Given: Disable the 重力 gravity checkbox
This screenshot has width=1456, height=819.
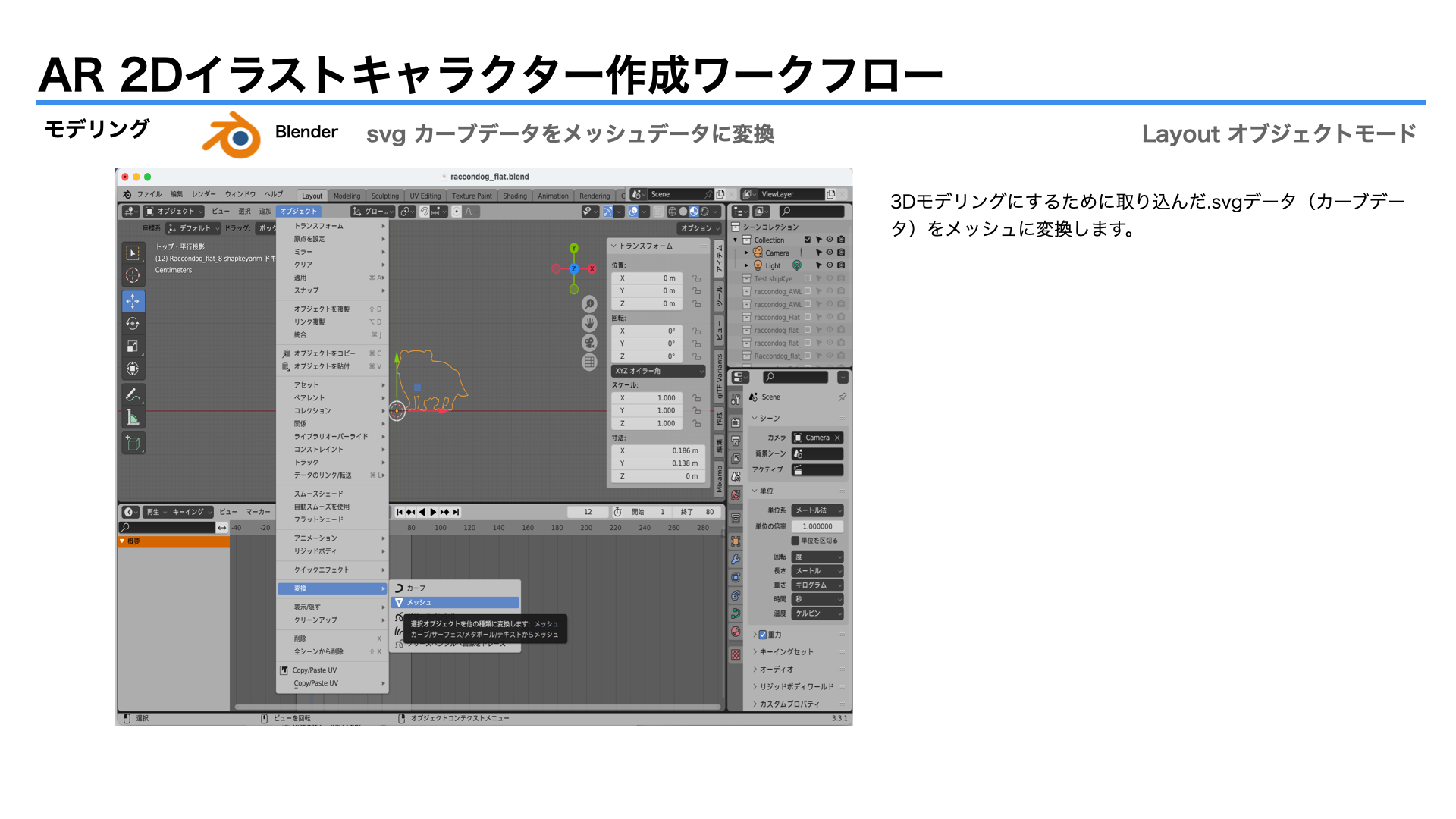Looking at the screenshot, I should (763, 635).
